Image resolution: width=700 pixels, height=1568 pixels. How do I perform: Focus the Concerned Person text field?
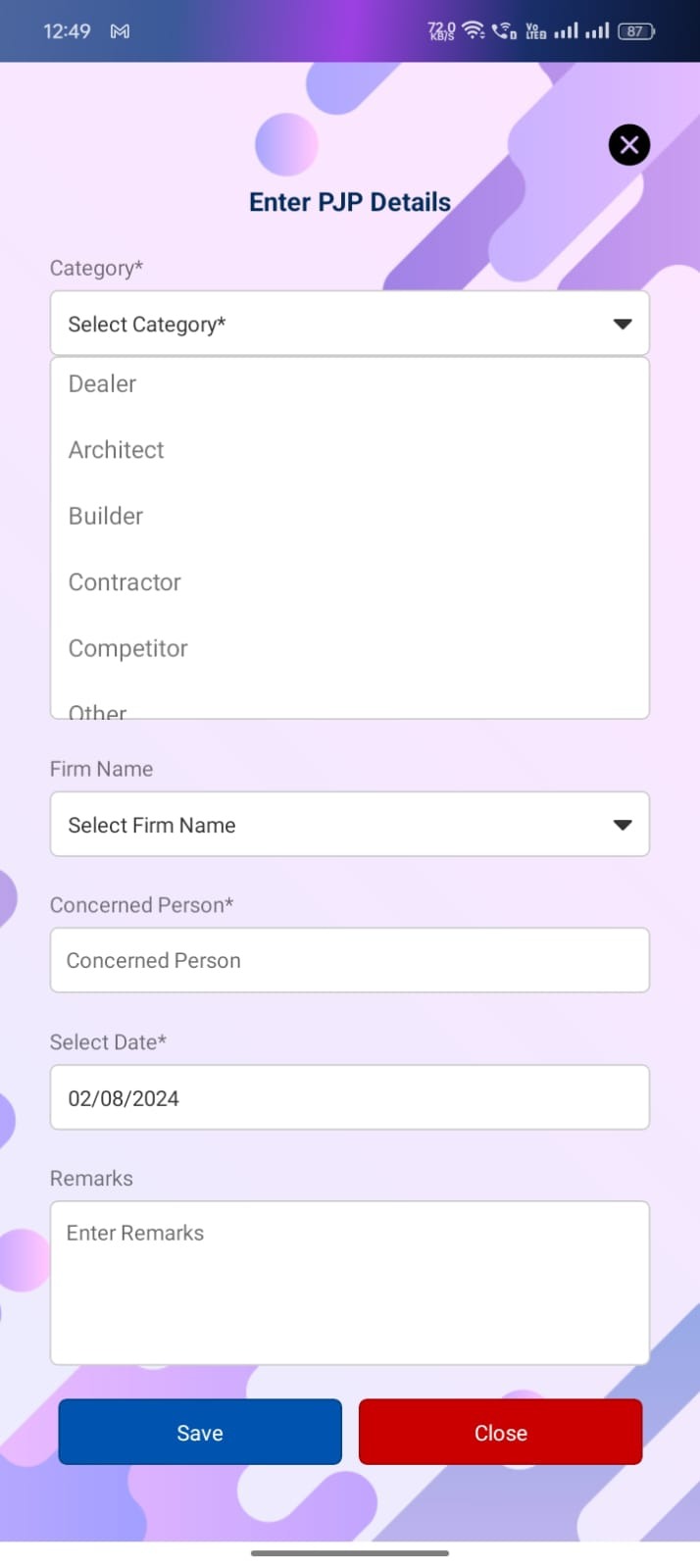349,960
